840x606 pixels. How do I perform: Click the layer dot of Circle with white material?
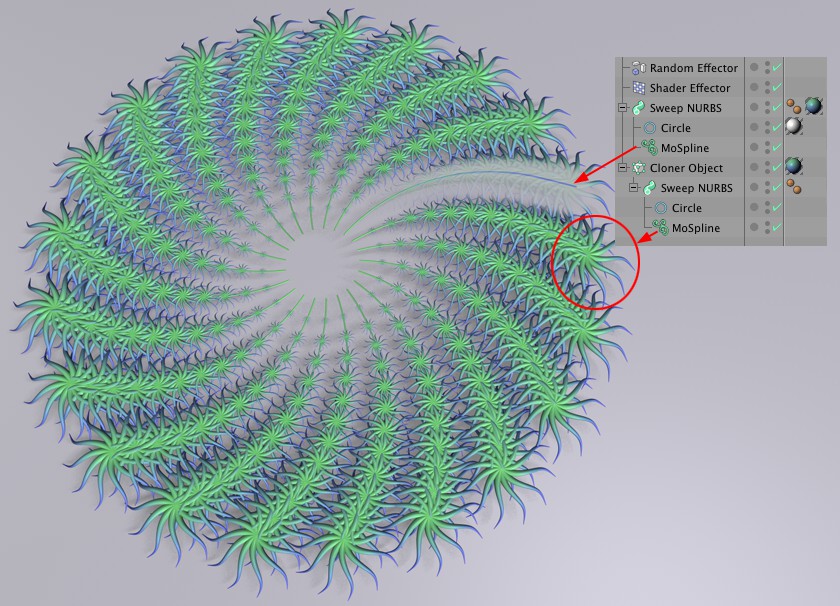[x=754, y=127]
